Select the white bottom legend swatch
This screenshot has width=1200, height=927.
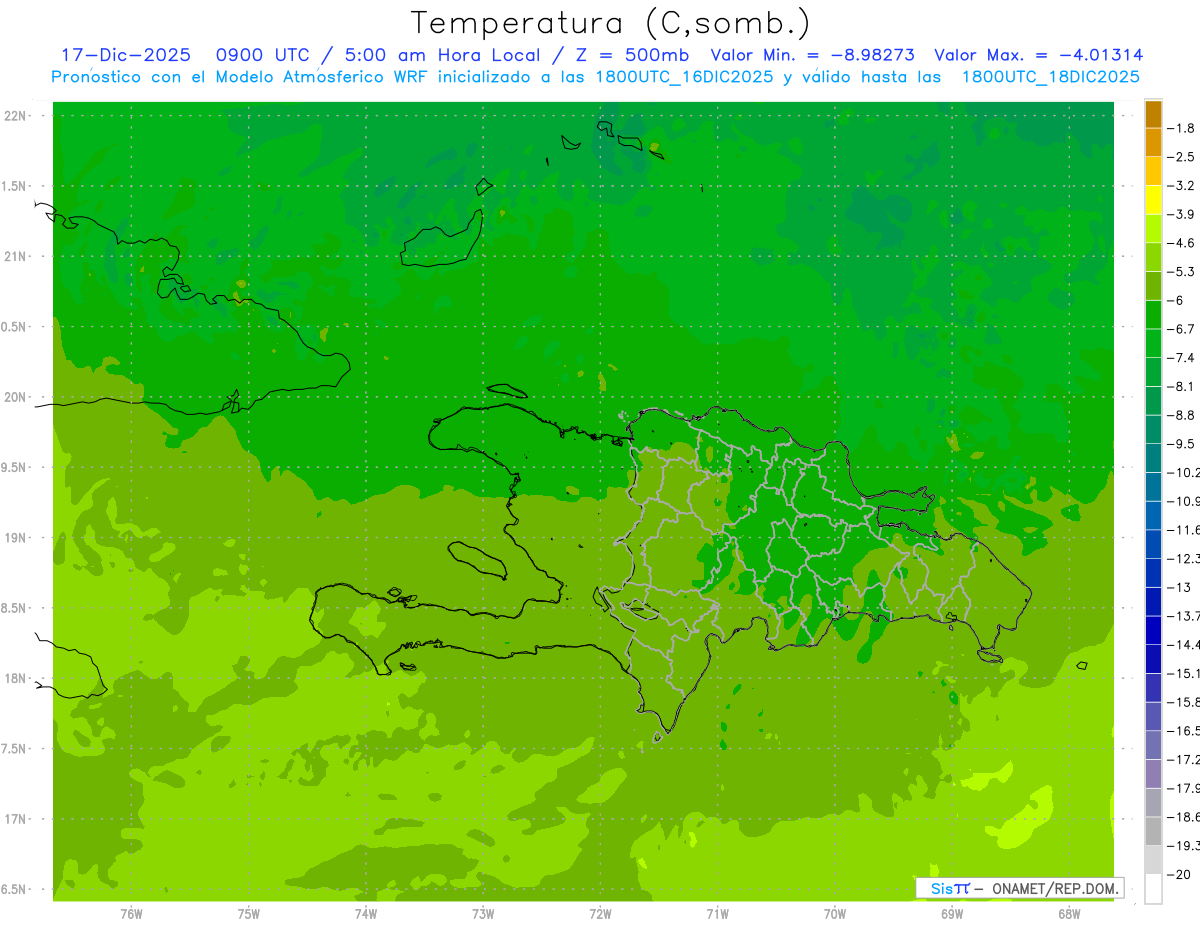point(1153,888)
